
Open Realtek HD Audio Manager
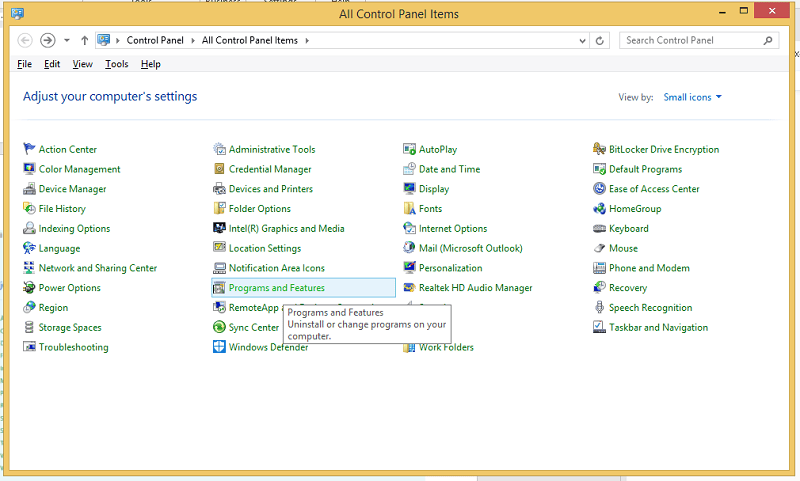click(x=475, y=288)
